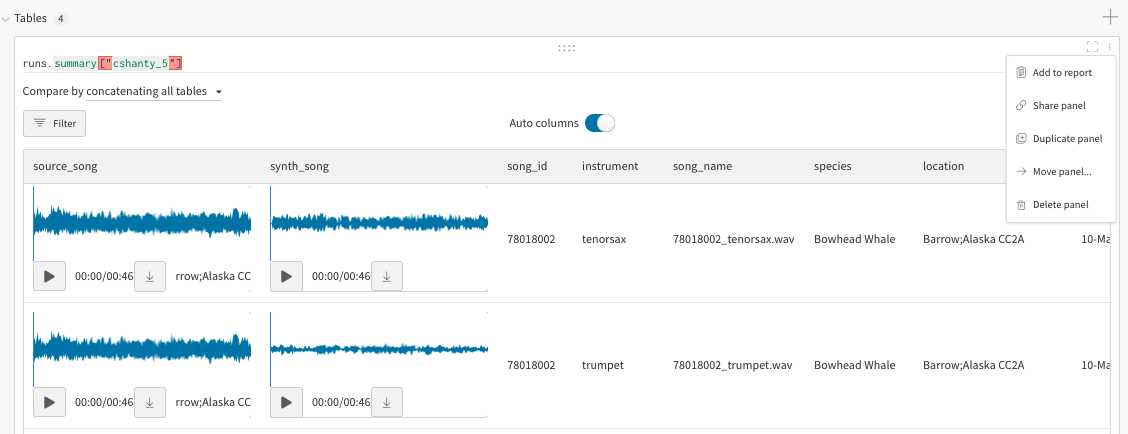Click the Filter button
This screenshot has width=1128, height=434.
click(55, 123)
